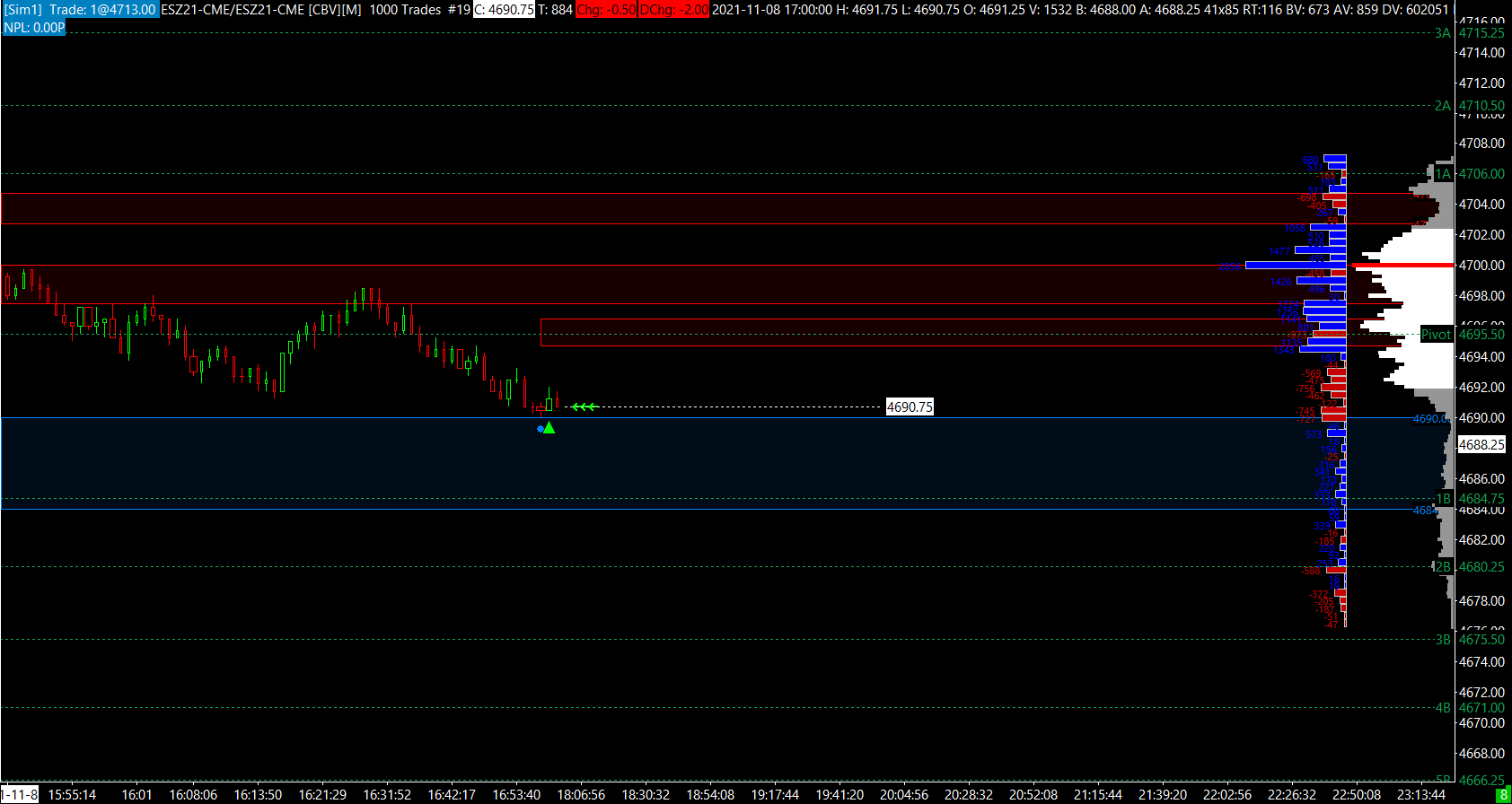Click the 1477 blue delta volume bar
Image resolution: width=1512 pixels, height=804 pixels.
(1320, 250)
